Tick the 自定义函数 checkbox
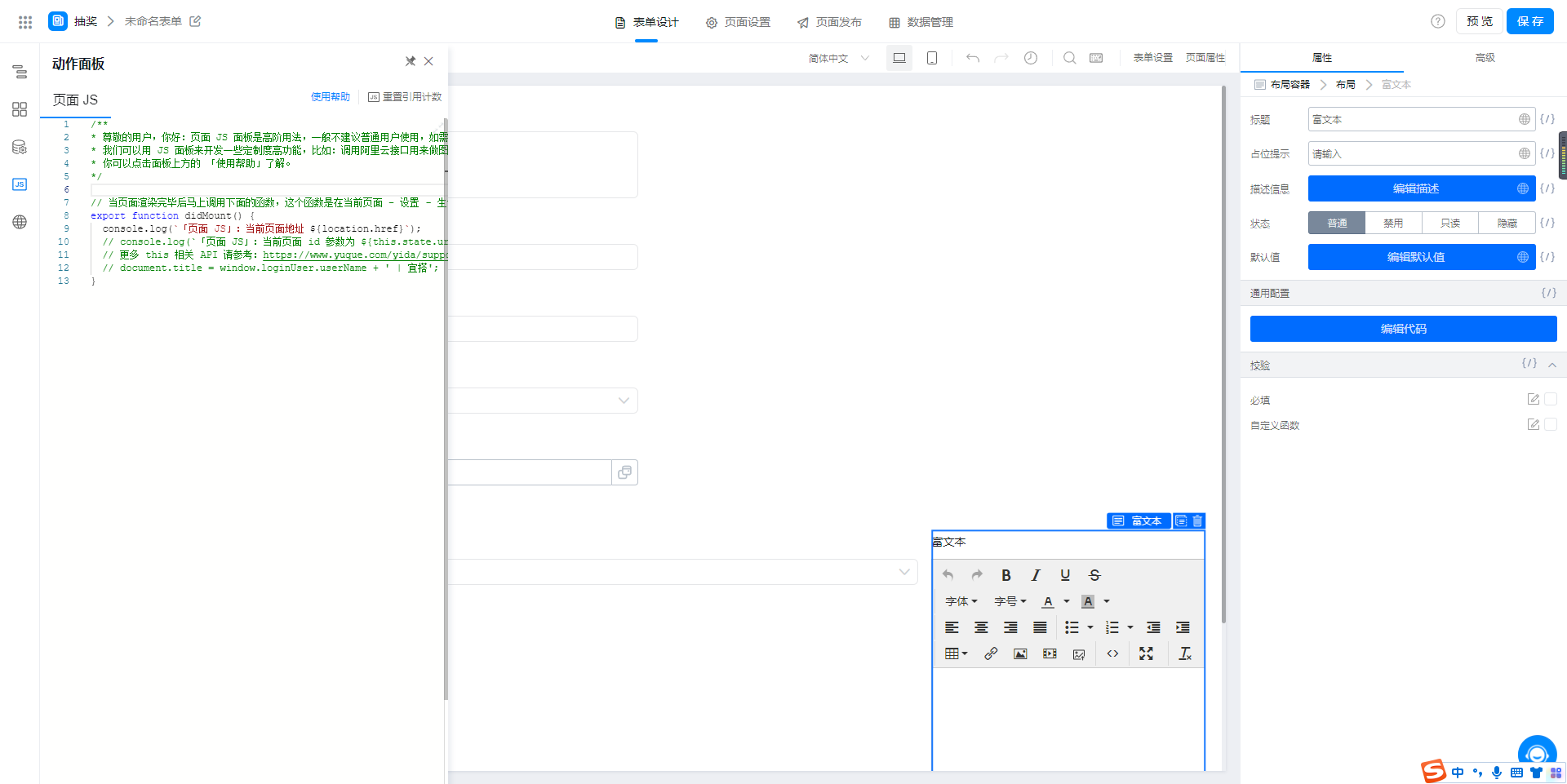This screenshot has height=784, width=1567. click(1551, 424)
